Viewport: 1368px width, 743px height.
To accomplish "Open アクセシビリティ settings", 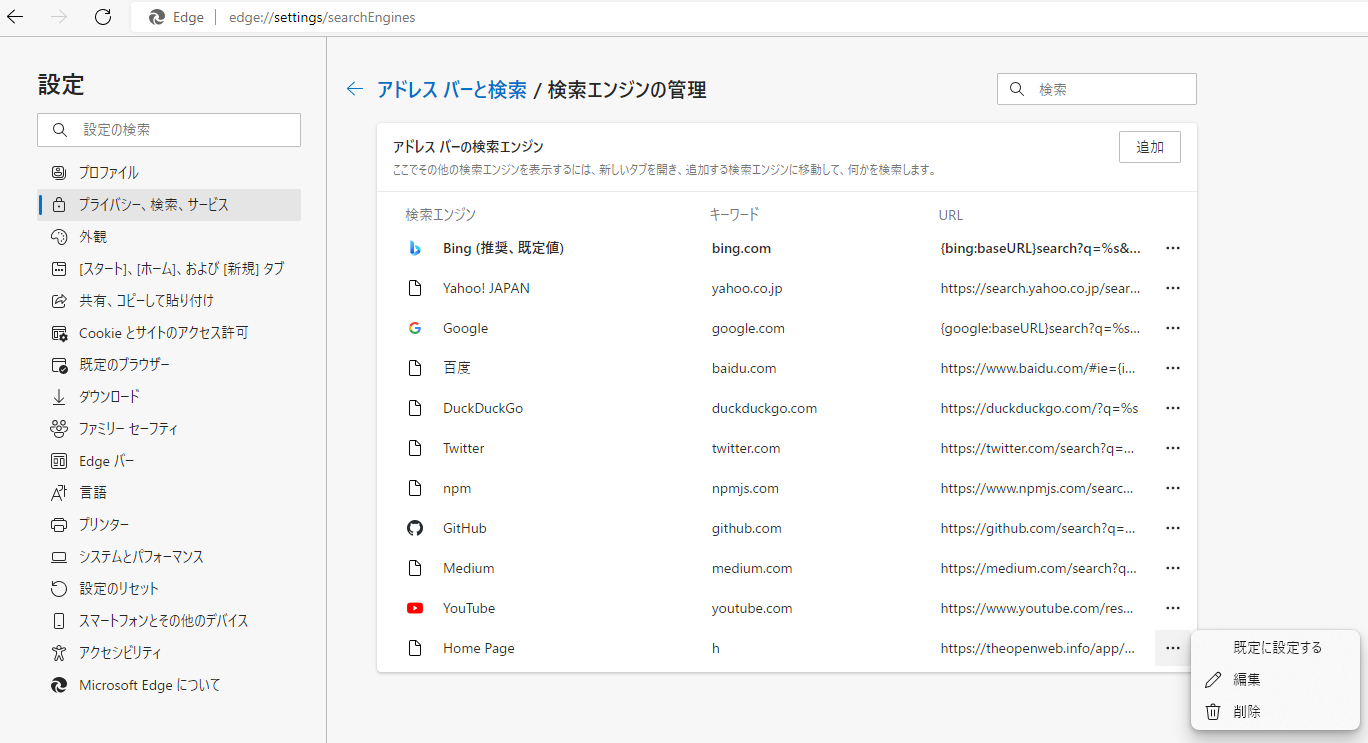I will point(169,653).
